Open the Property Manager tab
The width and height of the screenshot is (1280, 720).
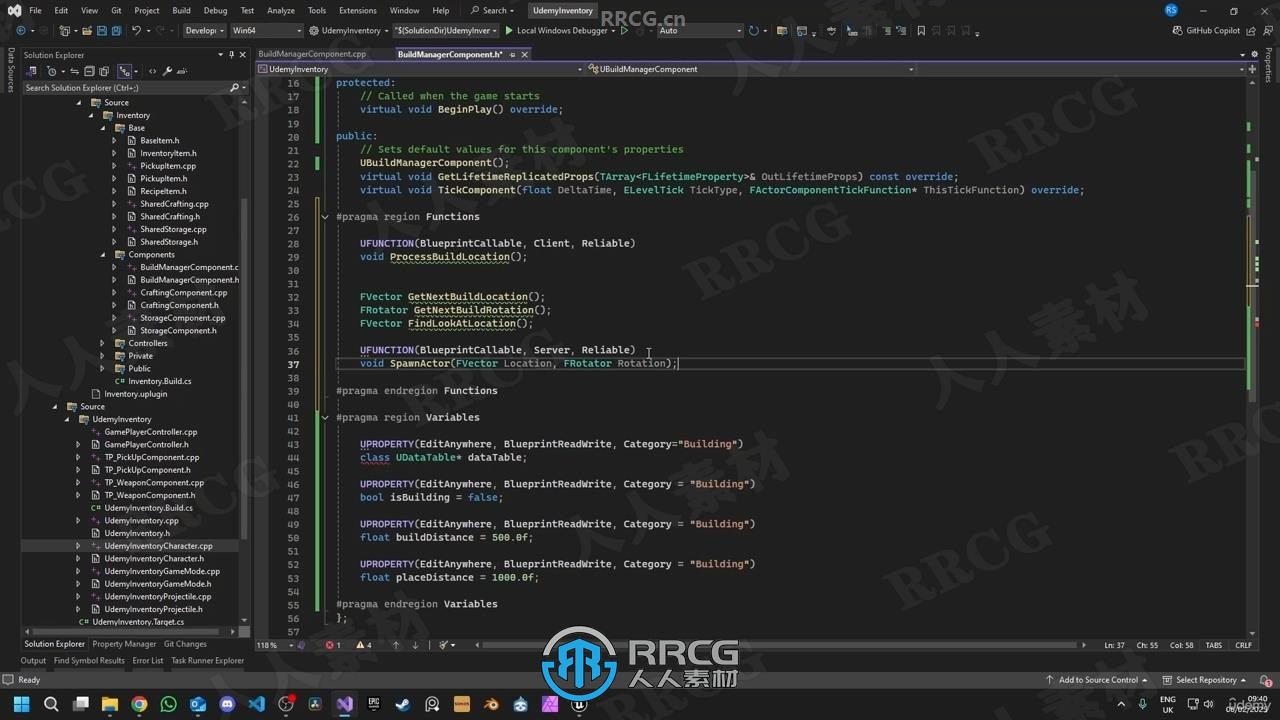click(124, 644)
